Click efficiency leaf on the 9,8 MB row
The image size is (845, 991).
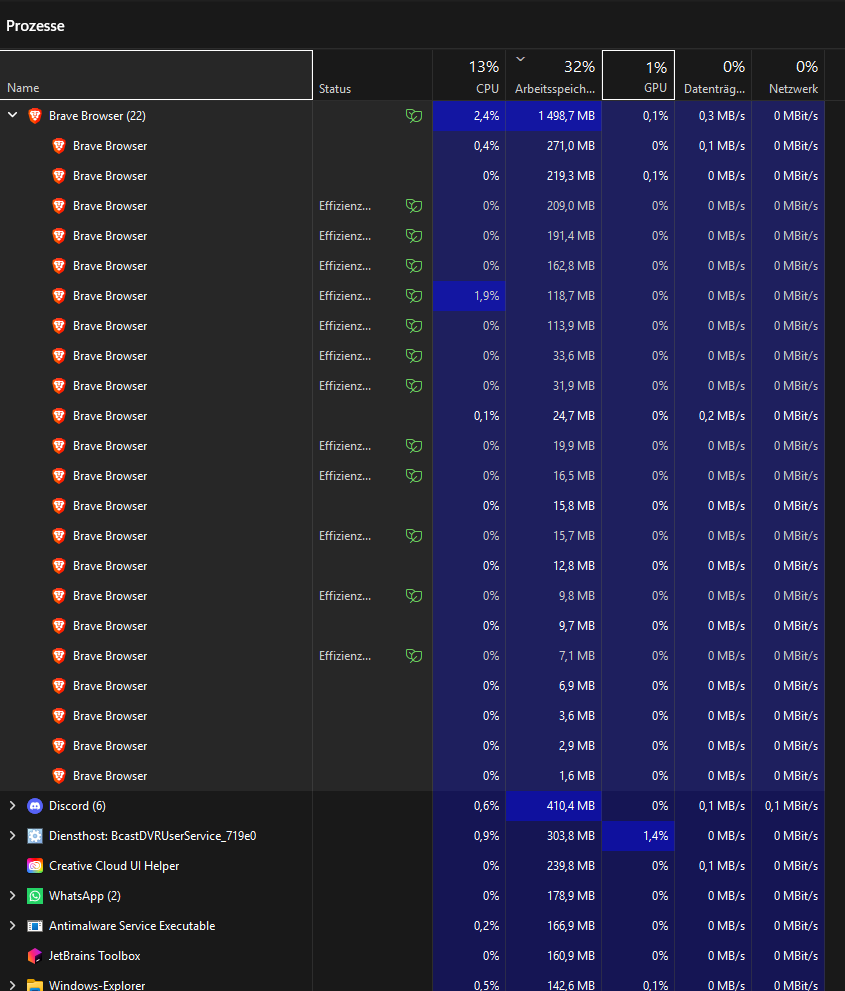click(x=414, y=596)
